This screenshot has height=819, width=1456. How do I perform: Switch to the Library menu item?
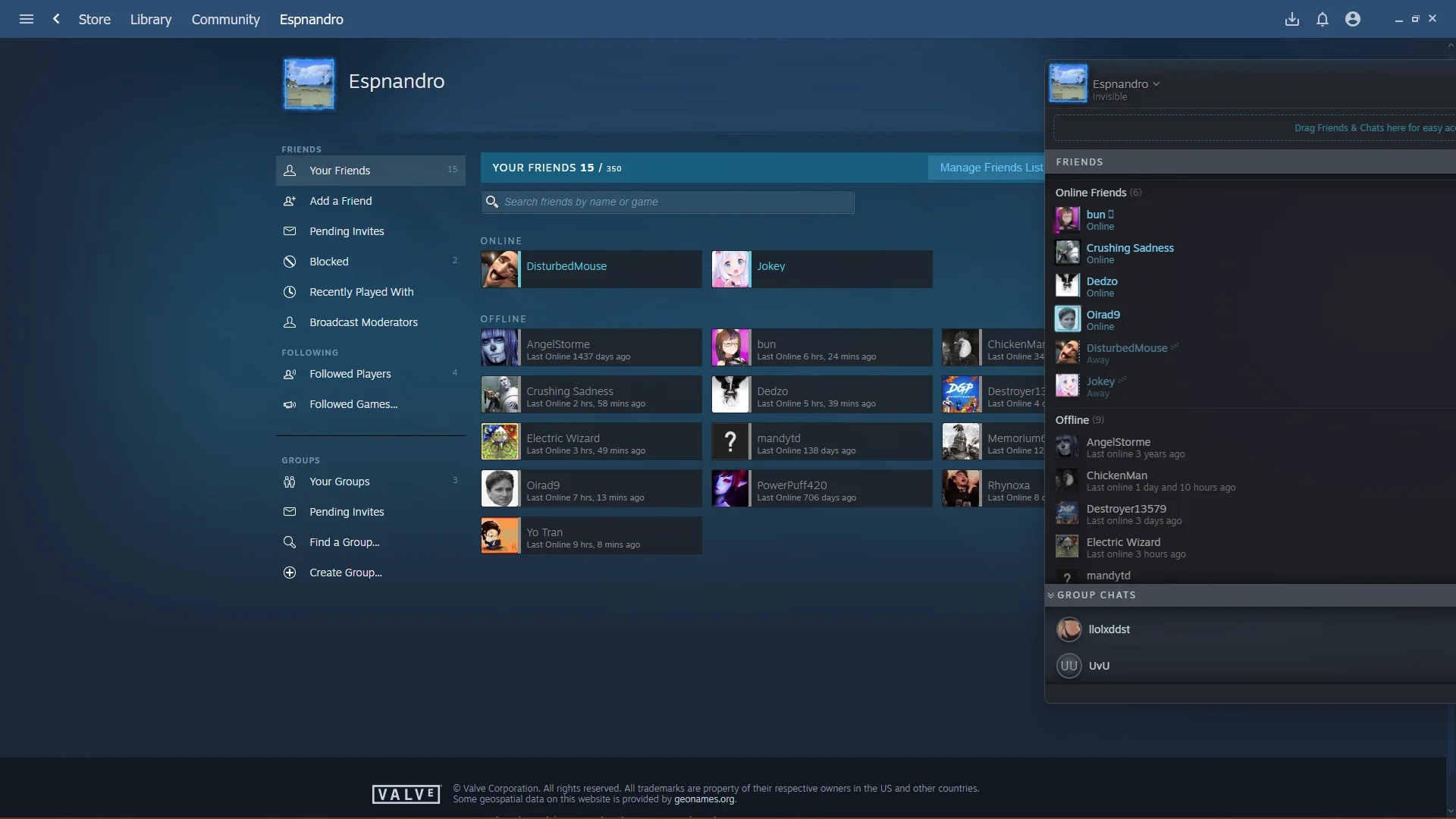coord(150,19)
